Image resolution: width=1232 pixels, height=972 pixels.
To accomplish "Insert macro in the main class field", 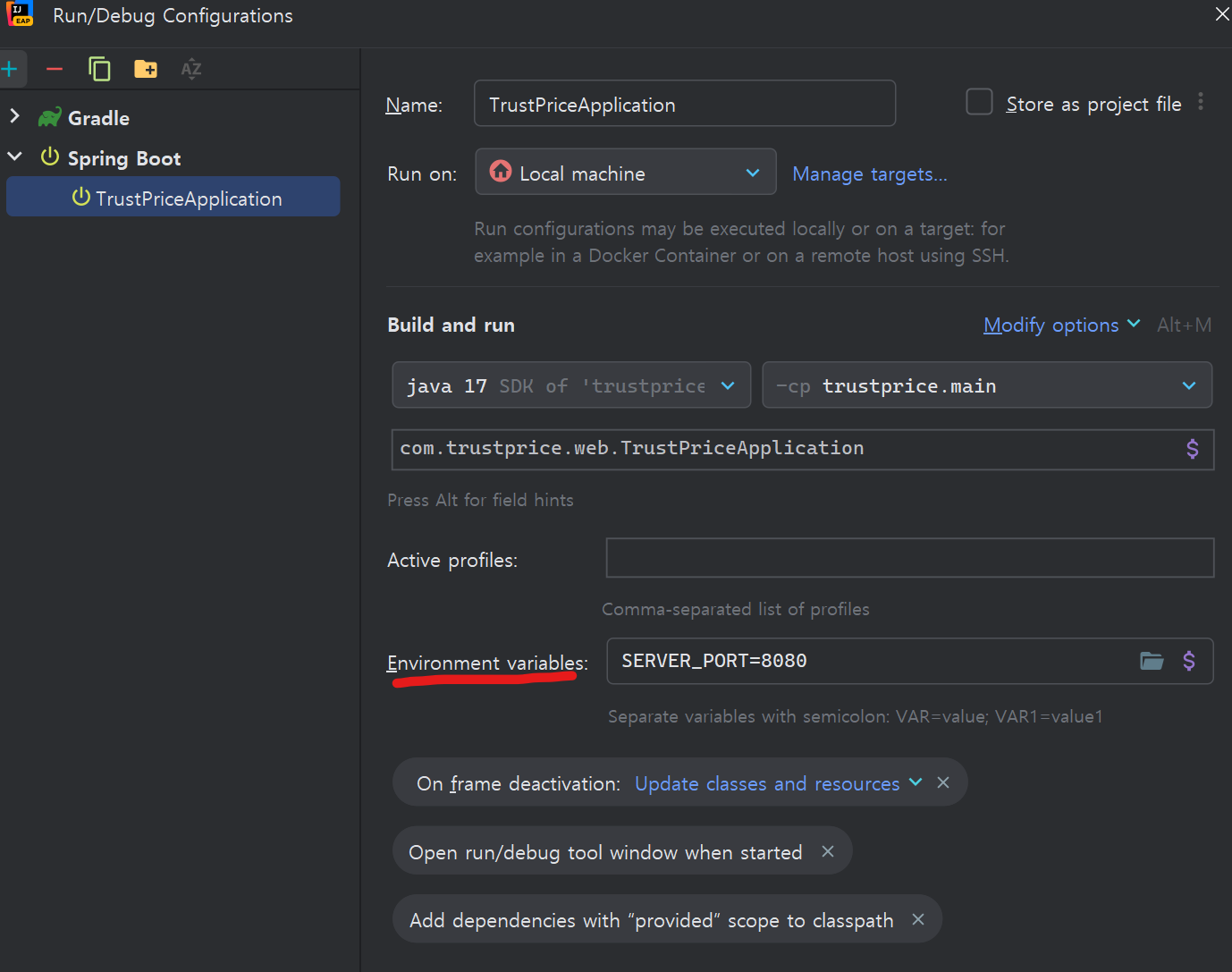I will [1193, 449].
